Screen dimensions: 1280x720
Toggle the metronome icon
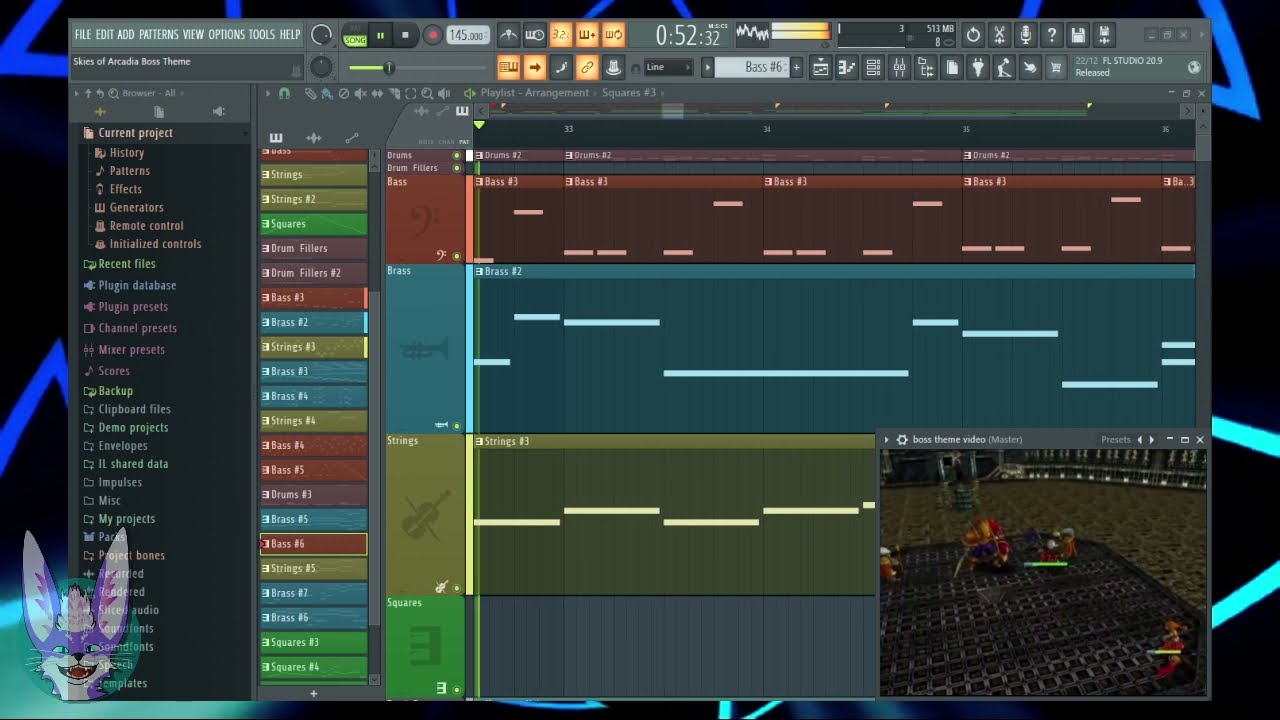pos(509,35)
